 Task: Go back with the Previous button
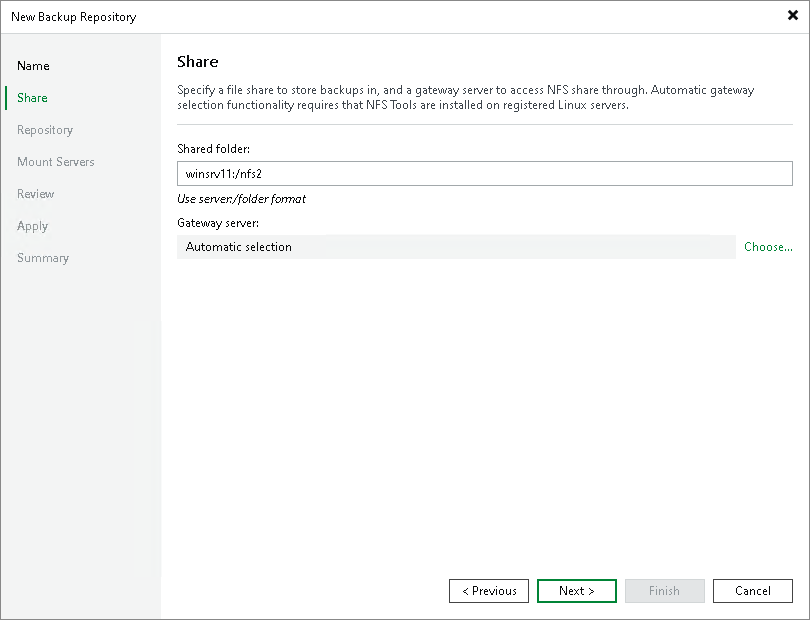point(489,591)
